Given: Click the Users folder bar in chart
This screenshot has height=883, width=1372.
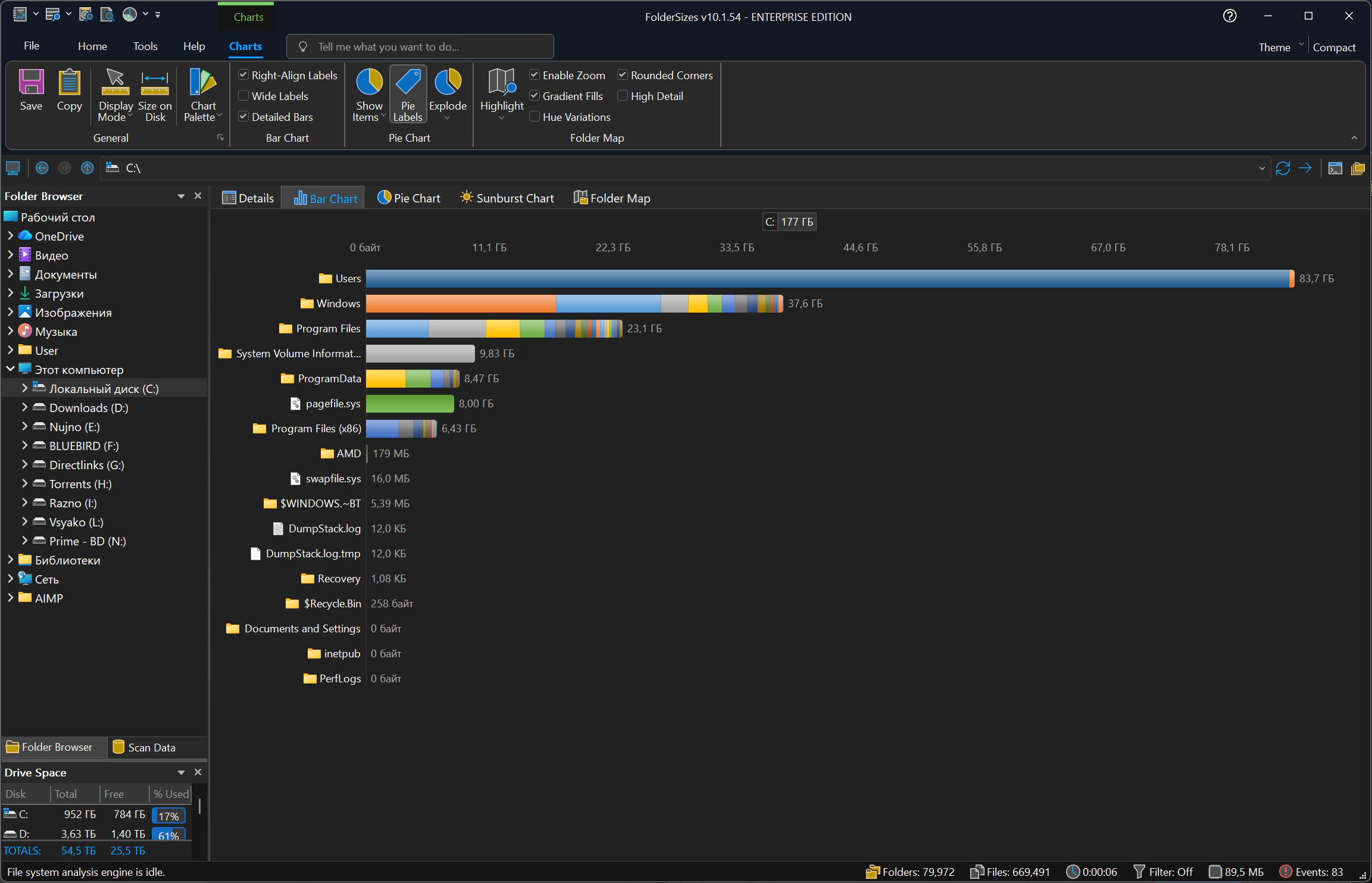Looking at the screenshot, I should coord(830,278).
